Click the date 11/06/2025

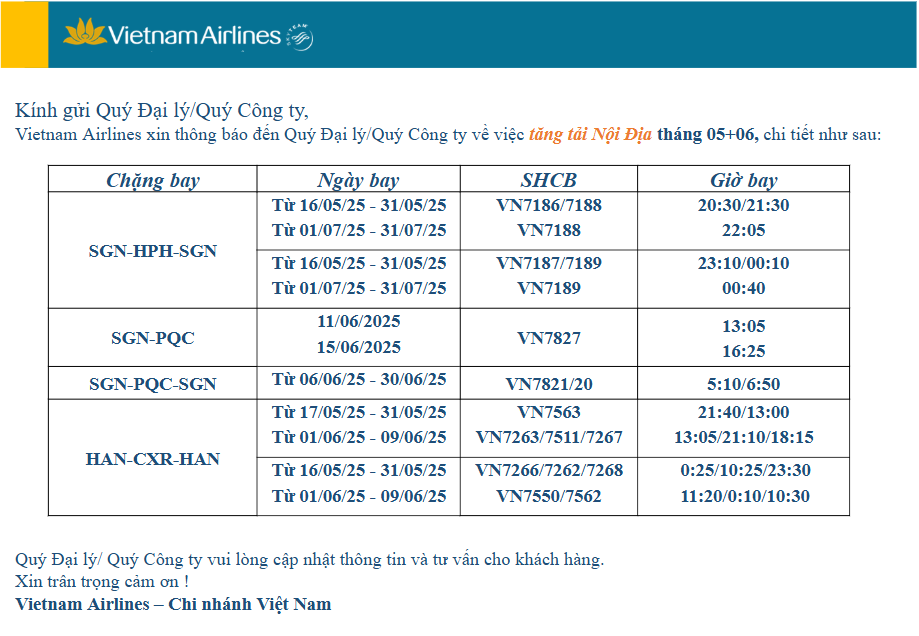click(359, 321)
